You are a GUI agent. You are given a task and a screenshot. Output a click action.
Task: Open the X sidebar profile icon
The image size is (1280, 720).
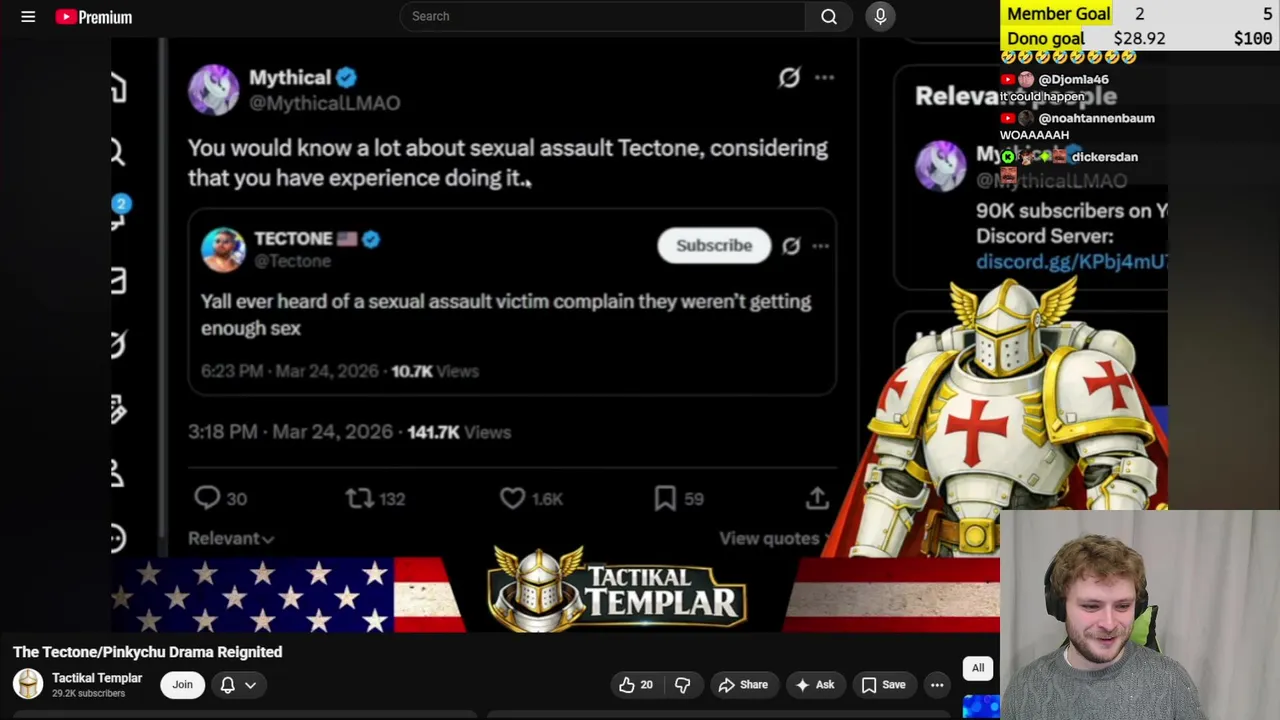pos(118,473)
